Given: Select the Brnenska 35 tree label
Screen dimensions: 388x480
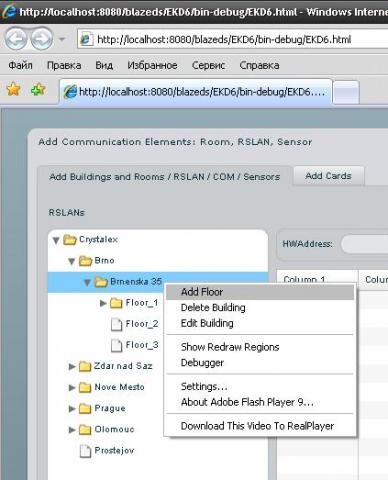Looking at the screenshot, I should [x=136, y=281].
